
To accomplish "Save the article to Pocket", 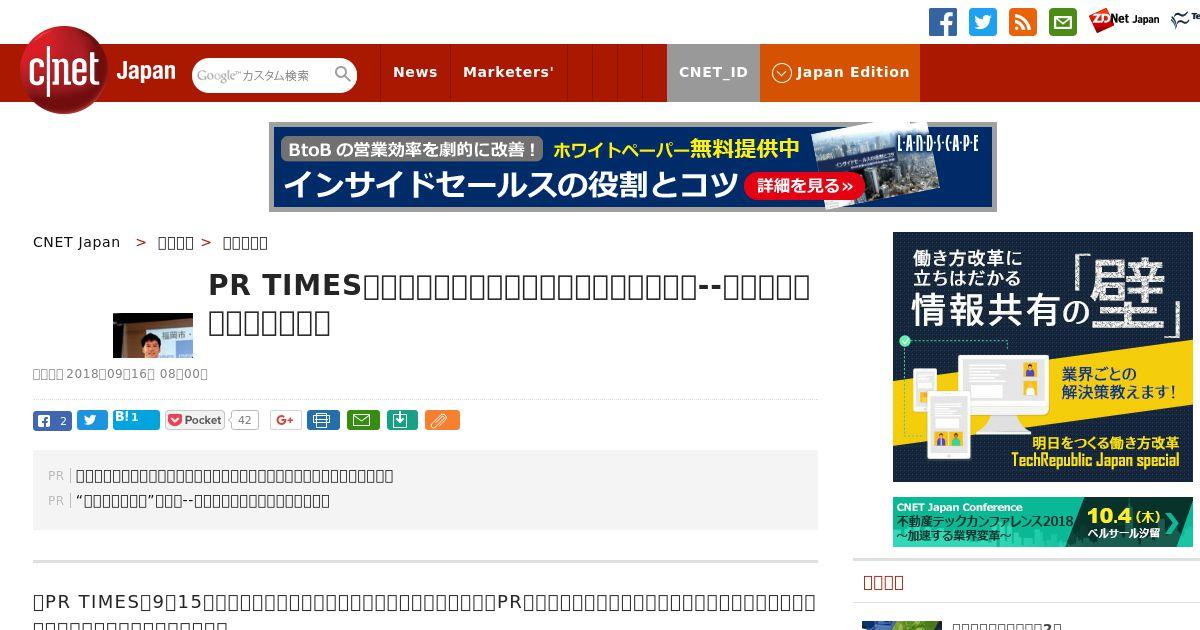I will tap(195, 420).
